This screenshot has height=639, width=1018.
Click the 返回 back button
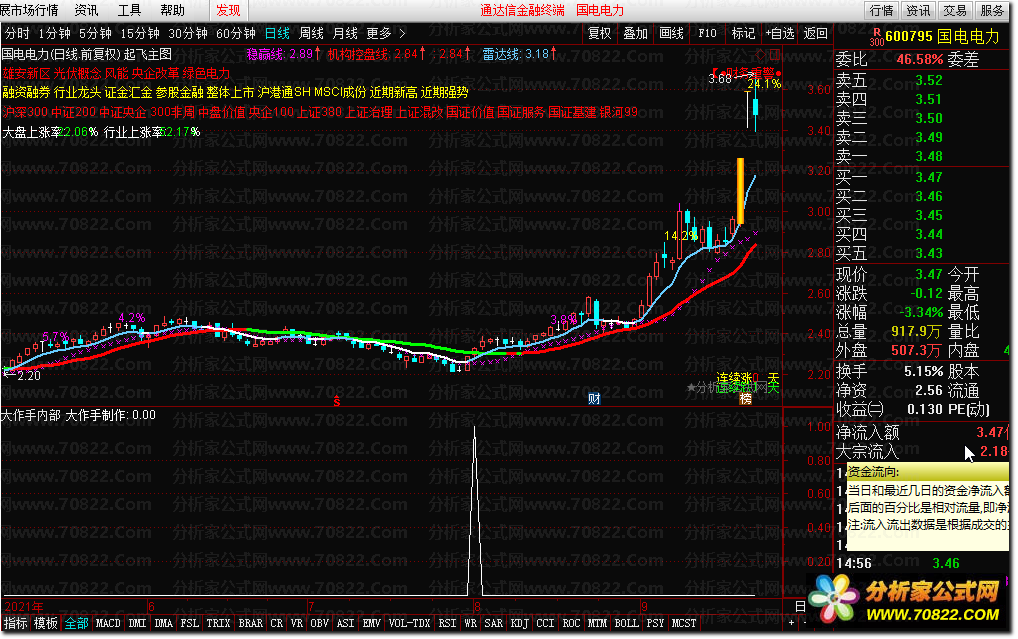815,33
